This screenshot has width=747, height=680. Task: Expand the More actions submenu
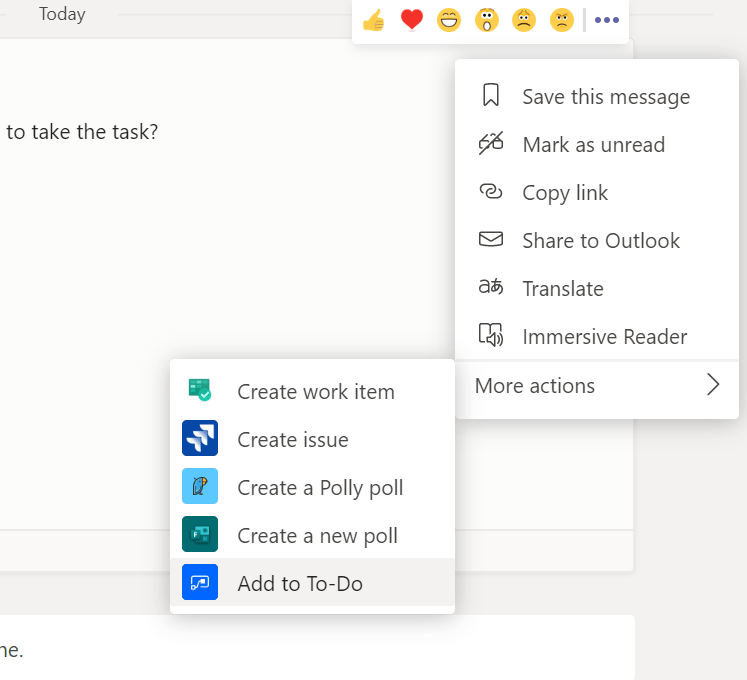pyautogui.click(x=535, y=386)
